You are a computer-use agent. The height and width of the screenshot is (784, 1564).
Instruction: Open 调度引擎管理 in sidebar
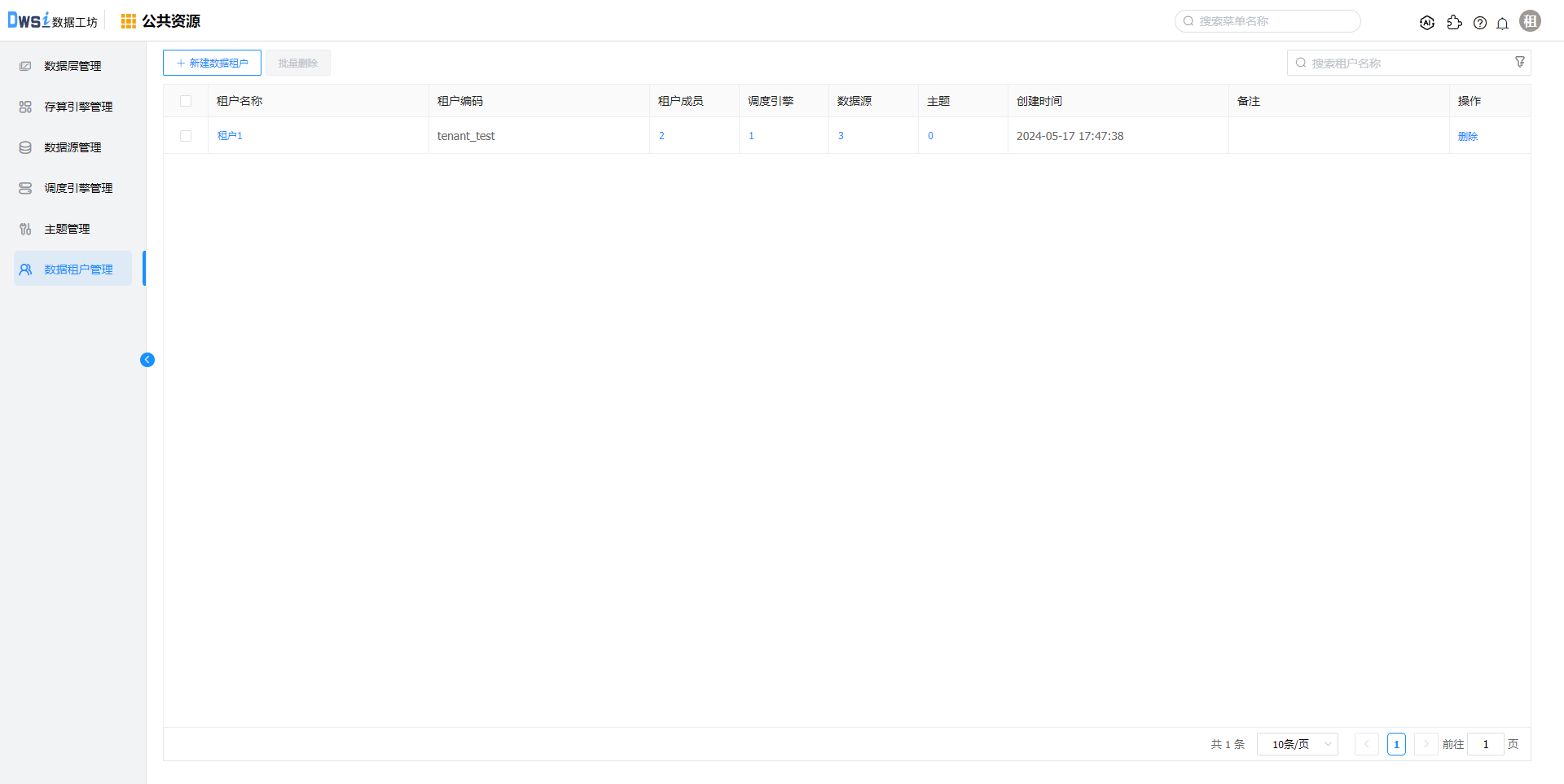78,188
